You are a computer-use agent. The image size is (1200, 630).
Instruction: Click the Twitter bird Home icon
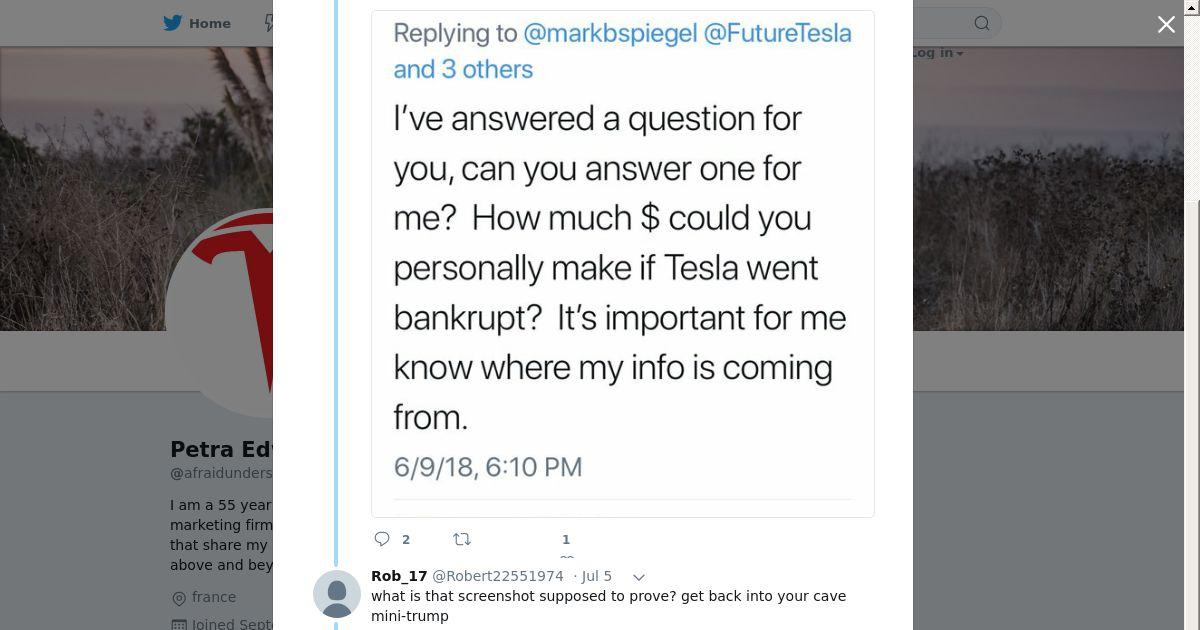coord(173,23)
